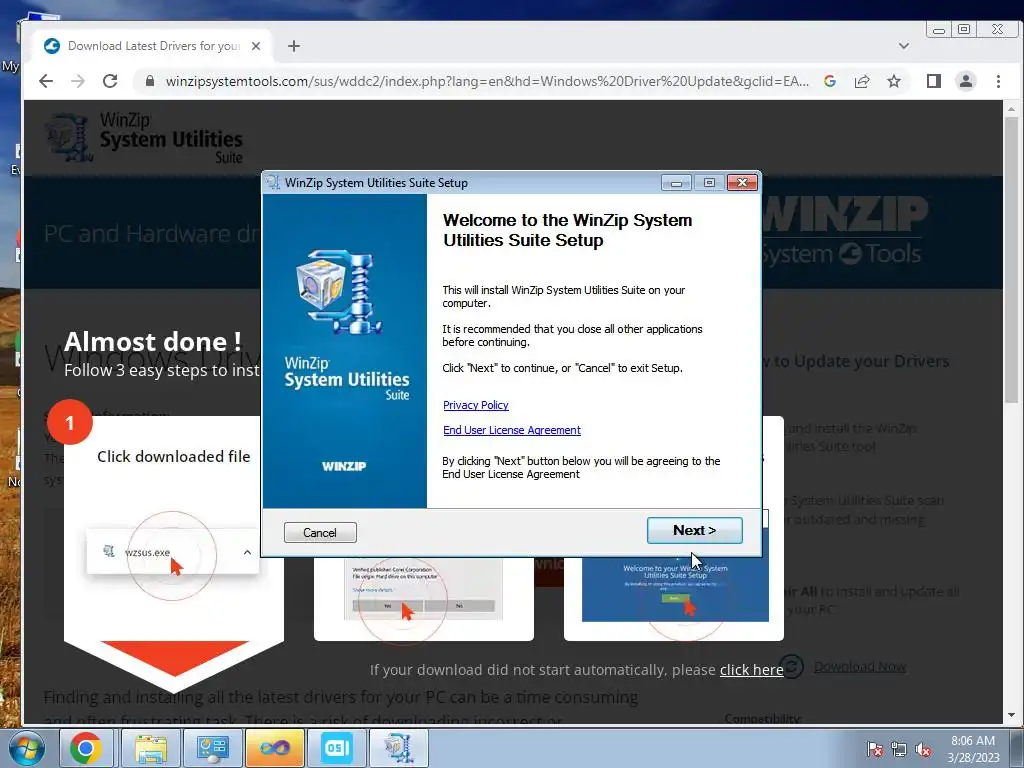Click muted volume tray icon

(x=923, y=749)
